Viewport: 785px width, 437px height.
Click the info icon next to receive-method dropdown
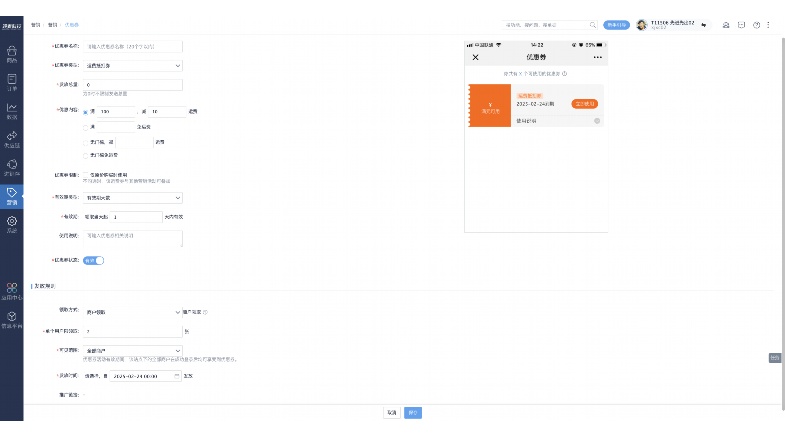pos(205,312)
